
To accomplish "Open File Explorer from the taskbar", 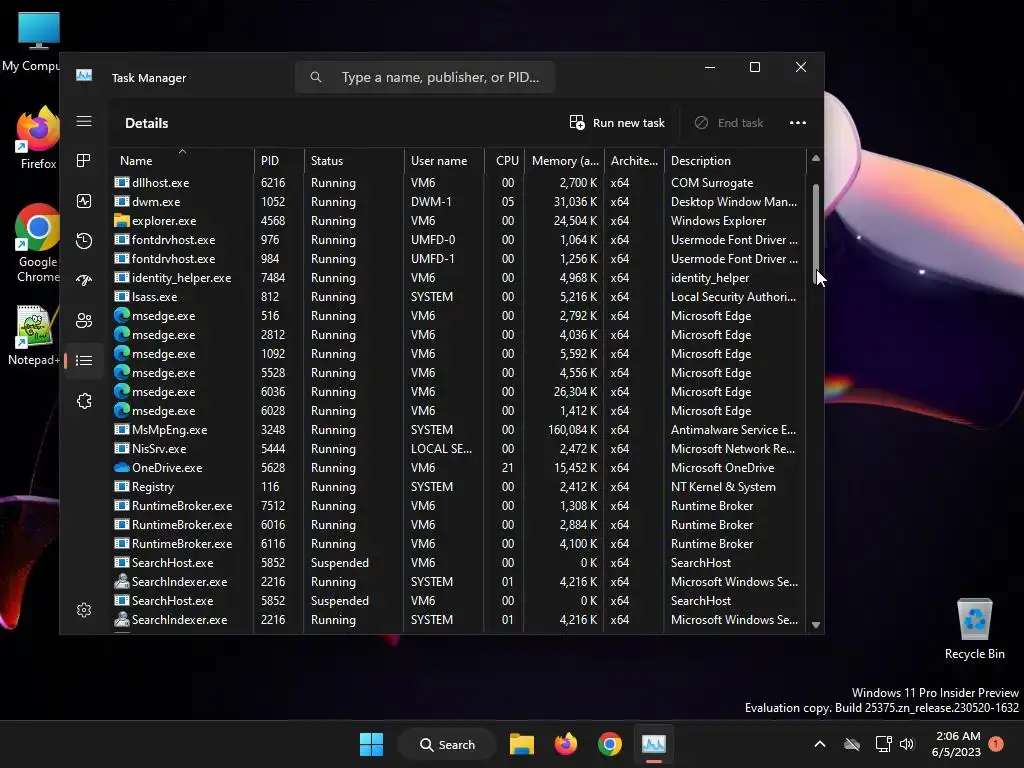I will pyautogui.click(x=522, y=744).
